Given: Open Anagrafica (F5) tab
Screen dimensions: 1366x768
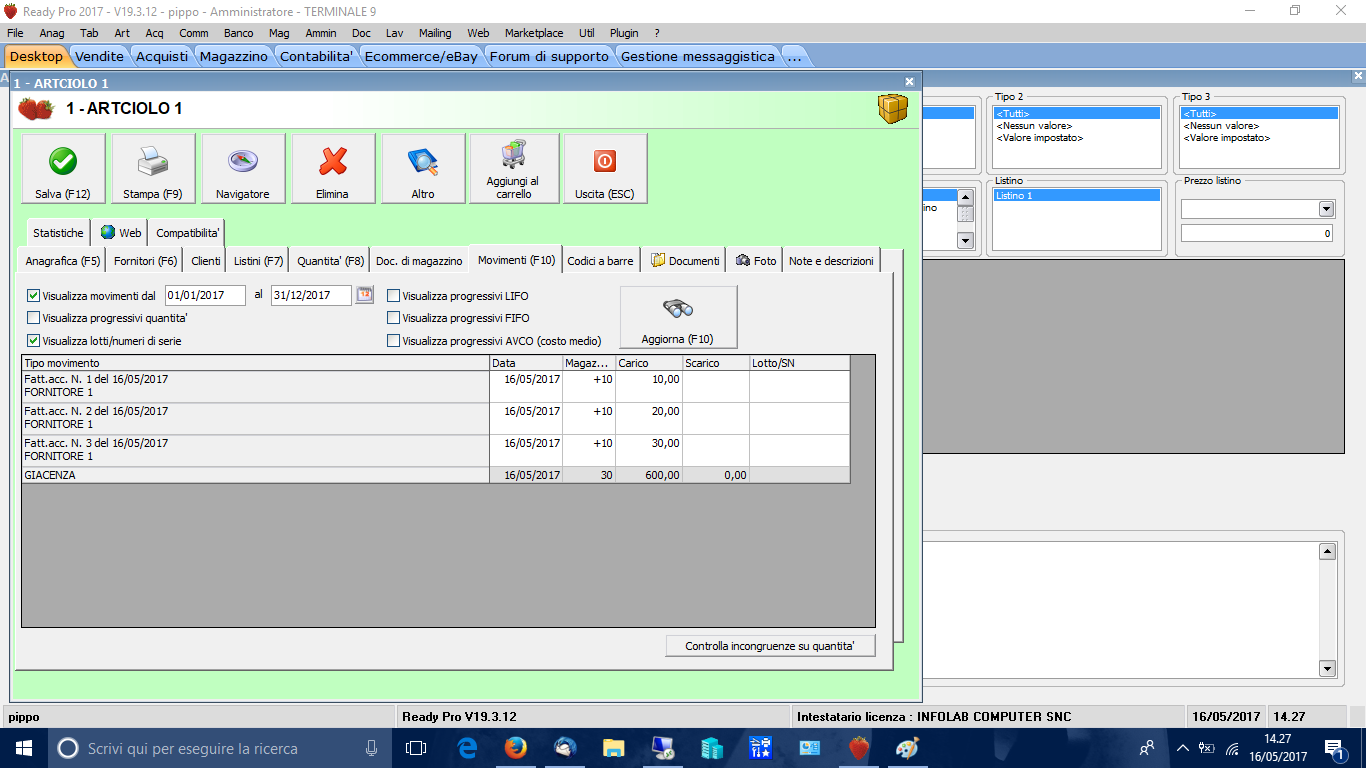Looking at the screenshot, I should (63, 261).
